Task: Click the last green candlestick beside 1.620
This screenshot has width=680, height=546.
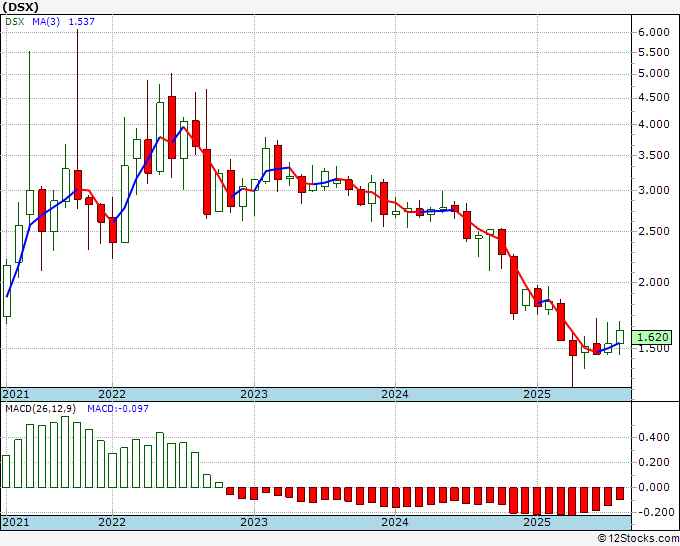Action: [x=620, y=337]
